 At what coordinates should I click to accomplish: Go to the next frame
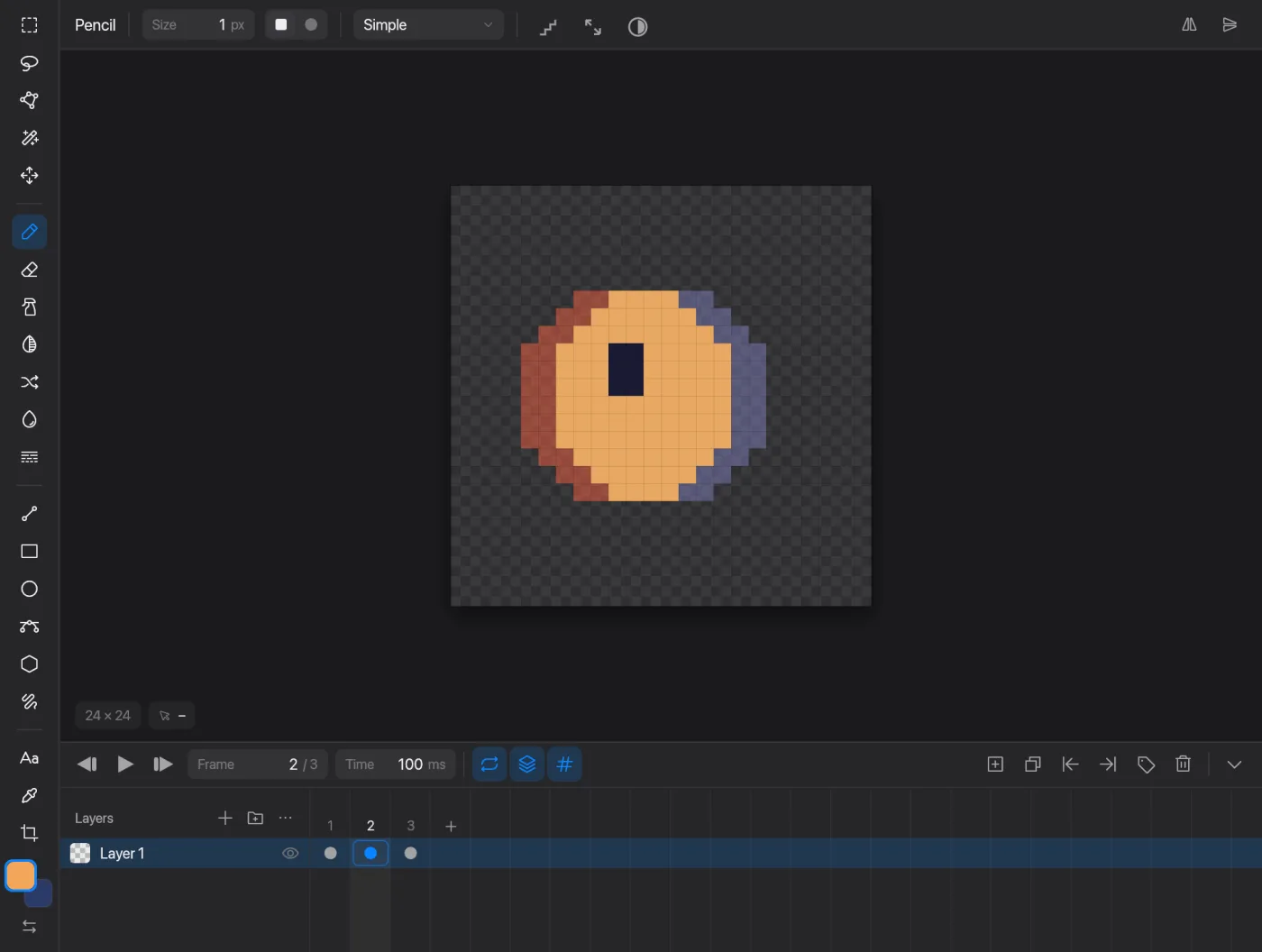(x=163, y=764)
